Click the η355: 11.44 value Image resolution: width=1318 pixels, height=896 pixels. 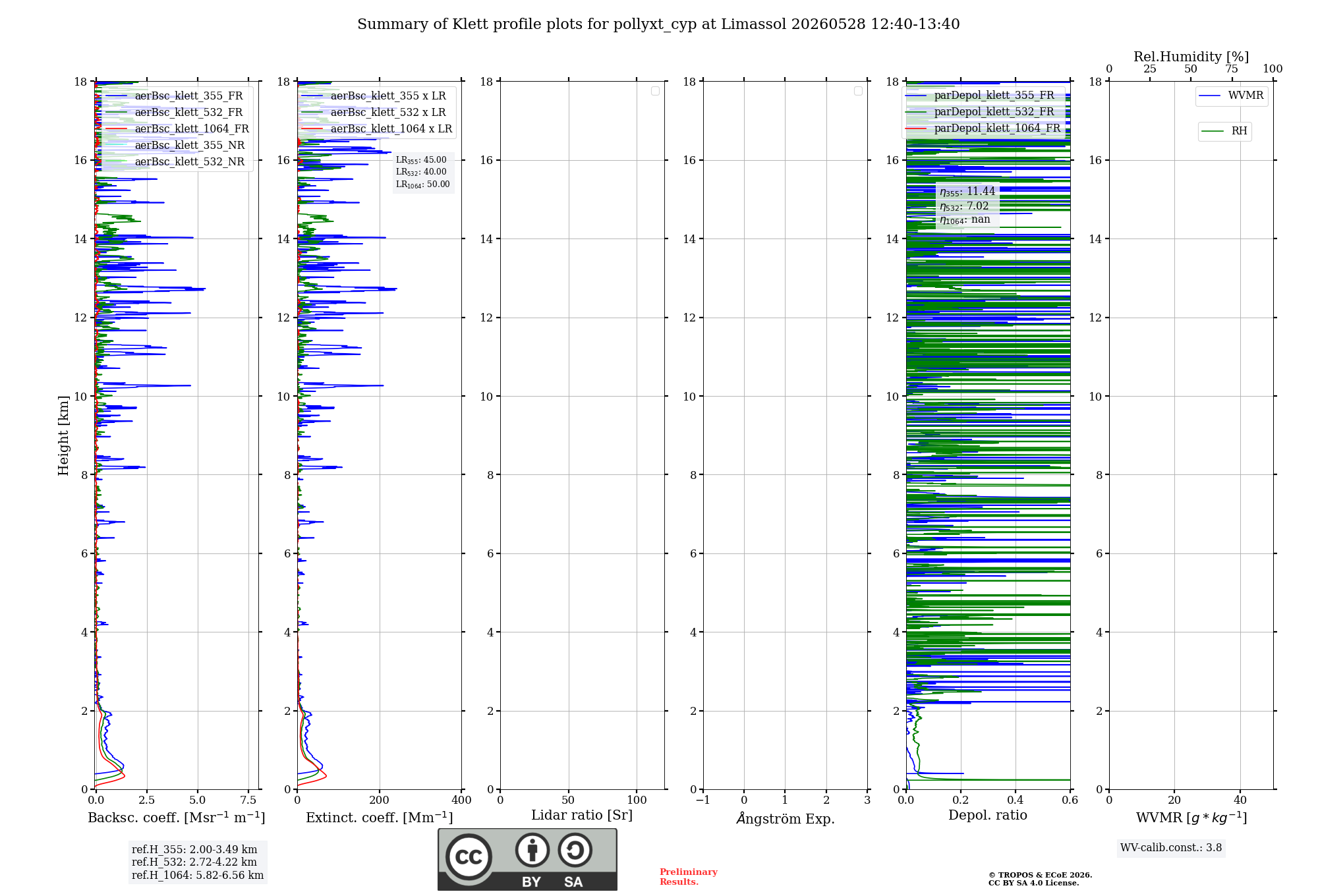coord(967,192)
